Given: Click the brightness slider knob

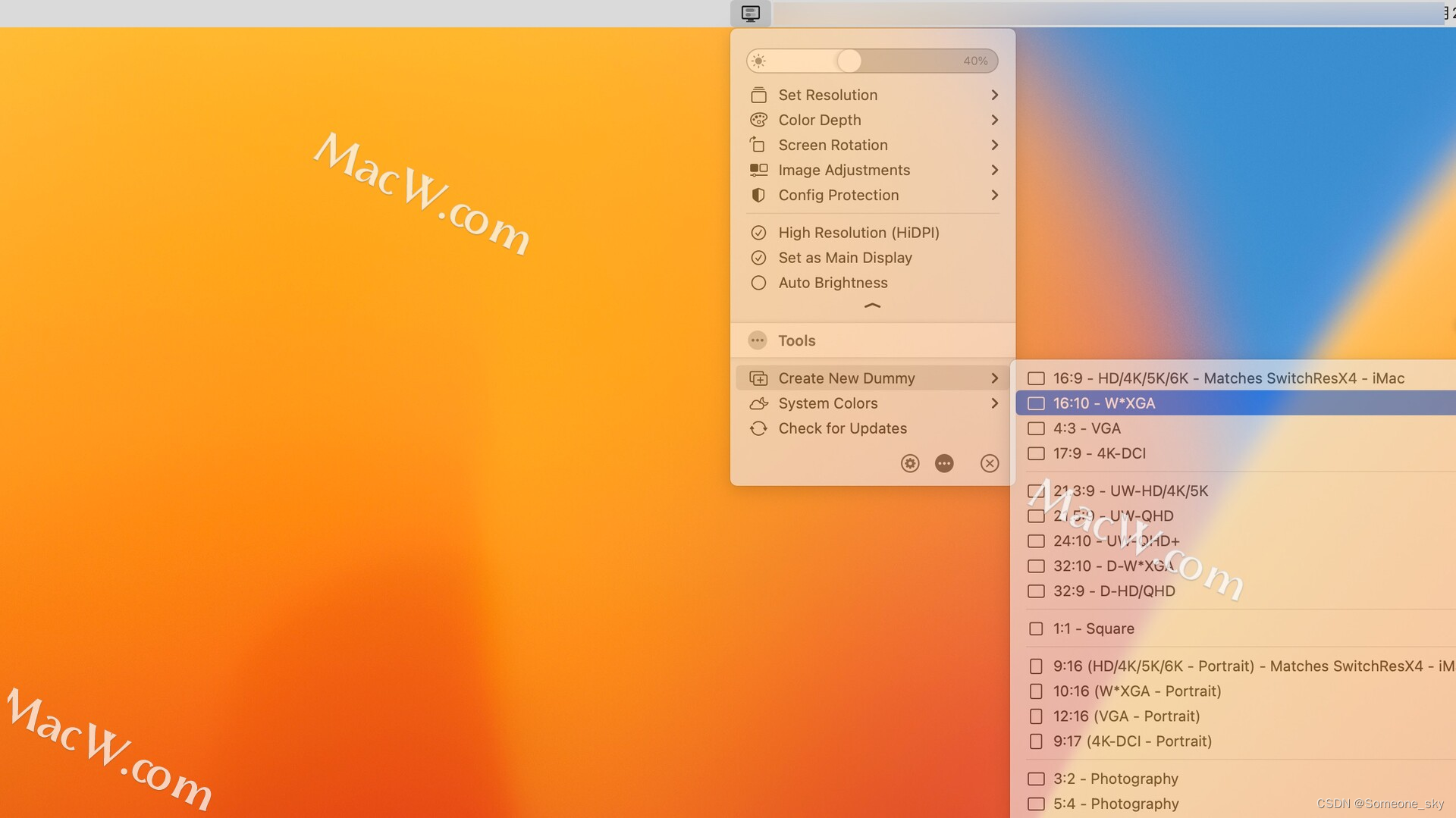Looking at the screenshot, I should (849, 61).
